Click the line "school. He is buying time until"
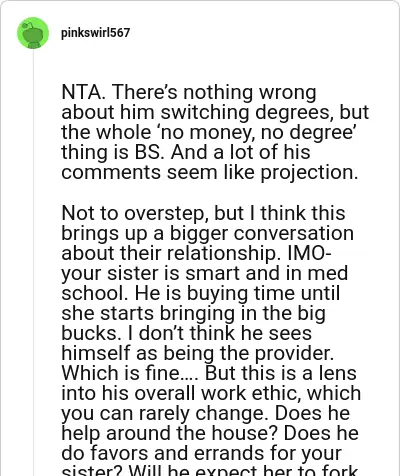This screenshot has height=476, width=400. pyautogui.click(x=201, y=293)
